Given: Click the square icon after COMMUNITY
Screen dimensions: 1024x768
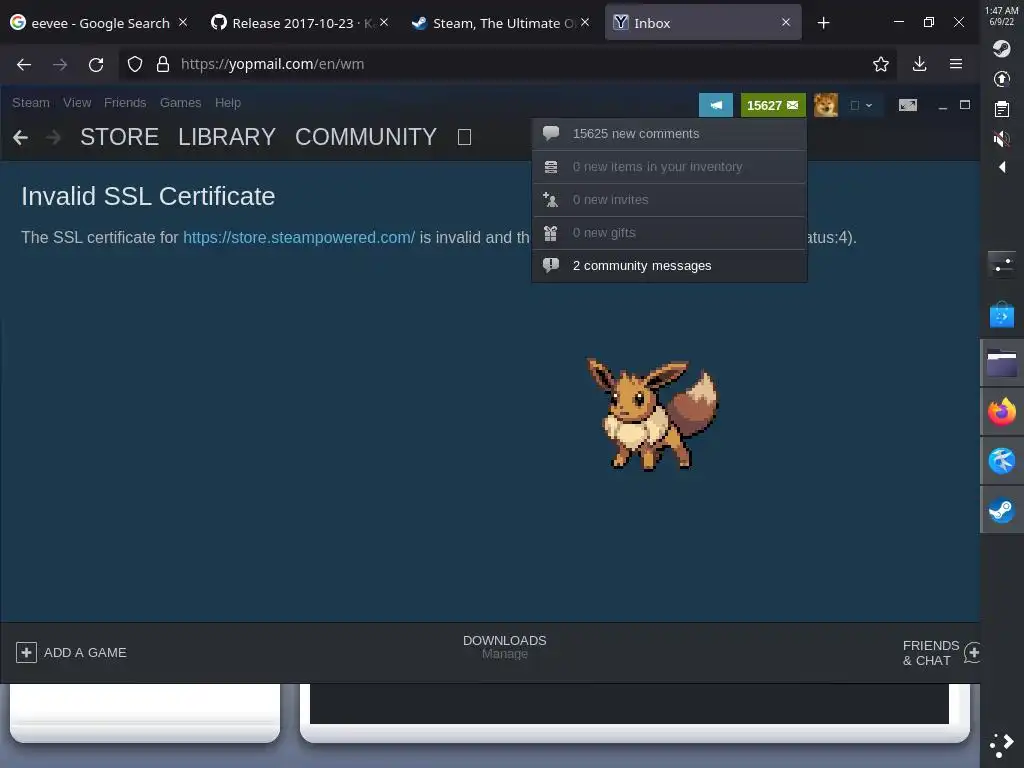Looking at the screenshot, I should pyautogui.click(x=464, y=137).
